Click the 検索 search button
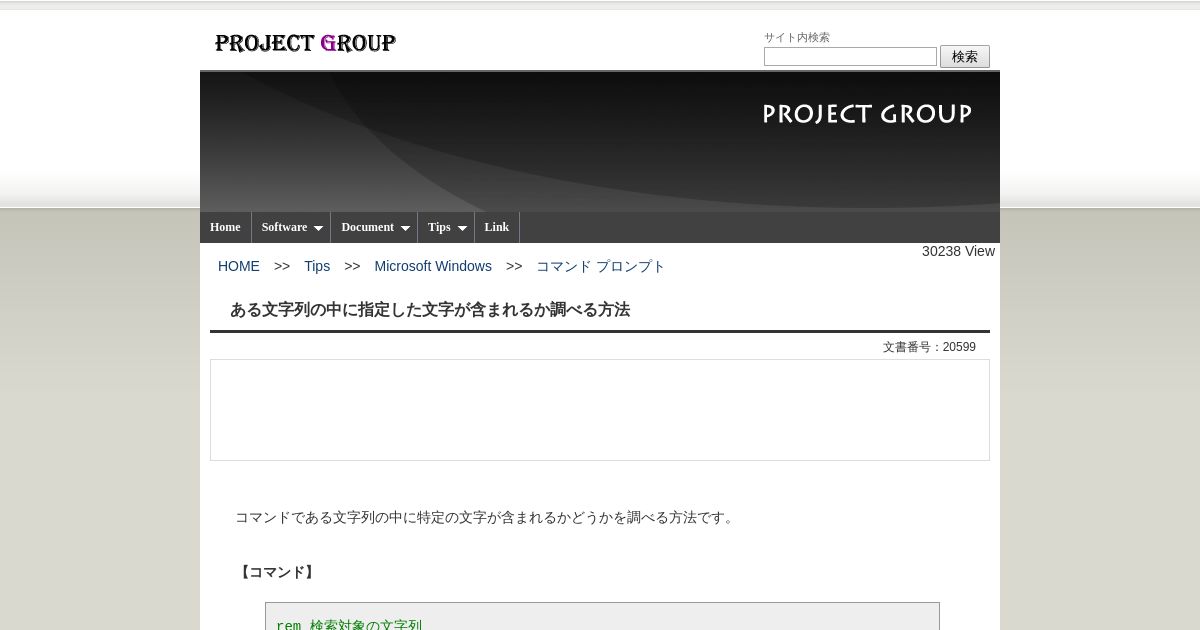Image resolution: width=1200 pixels, height=630 pixels. 965,57
